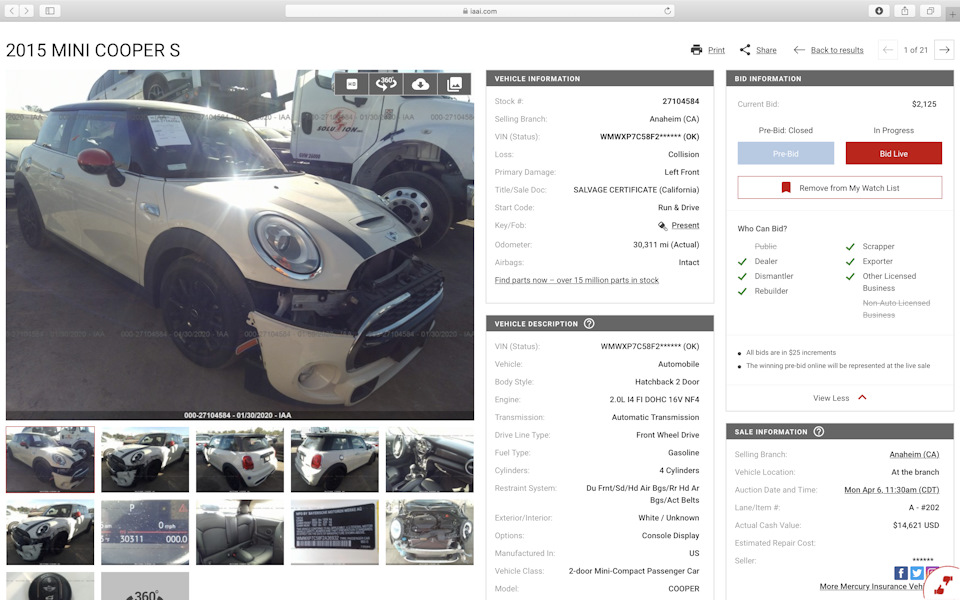
Task: Select interior dashboard thumbnail
Action: tap(430, 459)
